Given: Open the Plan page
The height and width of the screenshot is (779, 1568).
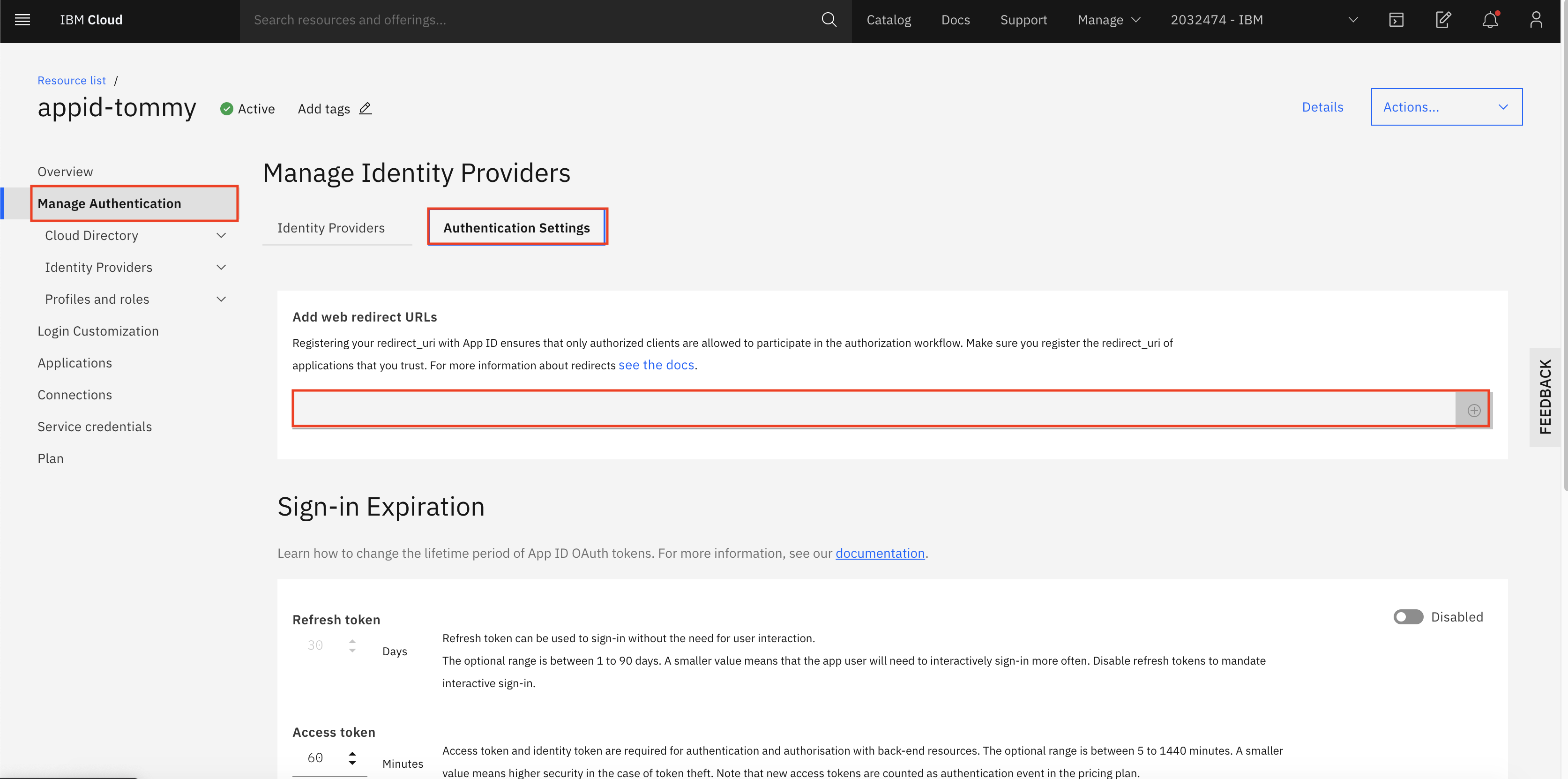Looking at the screenshot, I should pos(51,458).
